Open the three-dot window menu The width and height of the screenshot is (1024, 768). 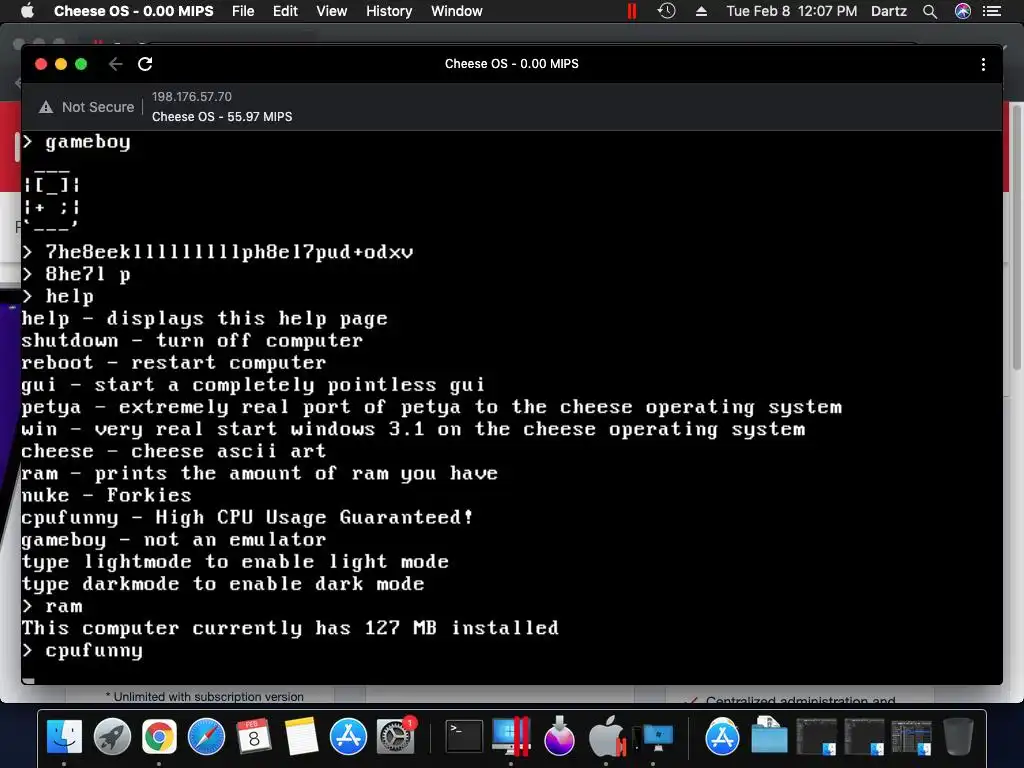point(983,64)
